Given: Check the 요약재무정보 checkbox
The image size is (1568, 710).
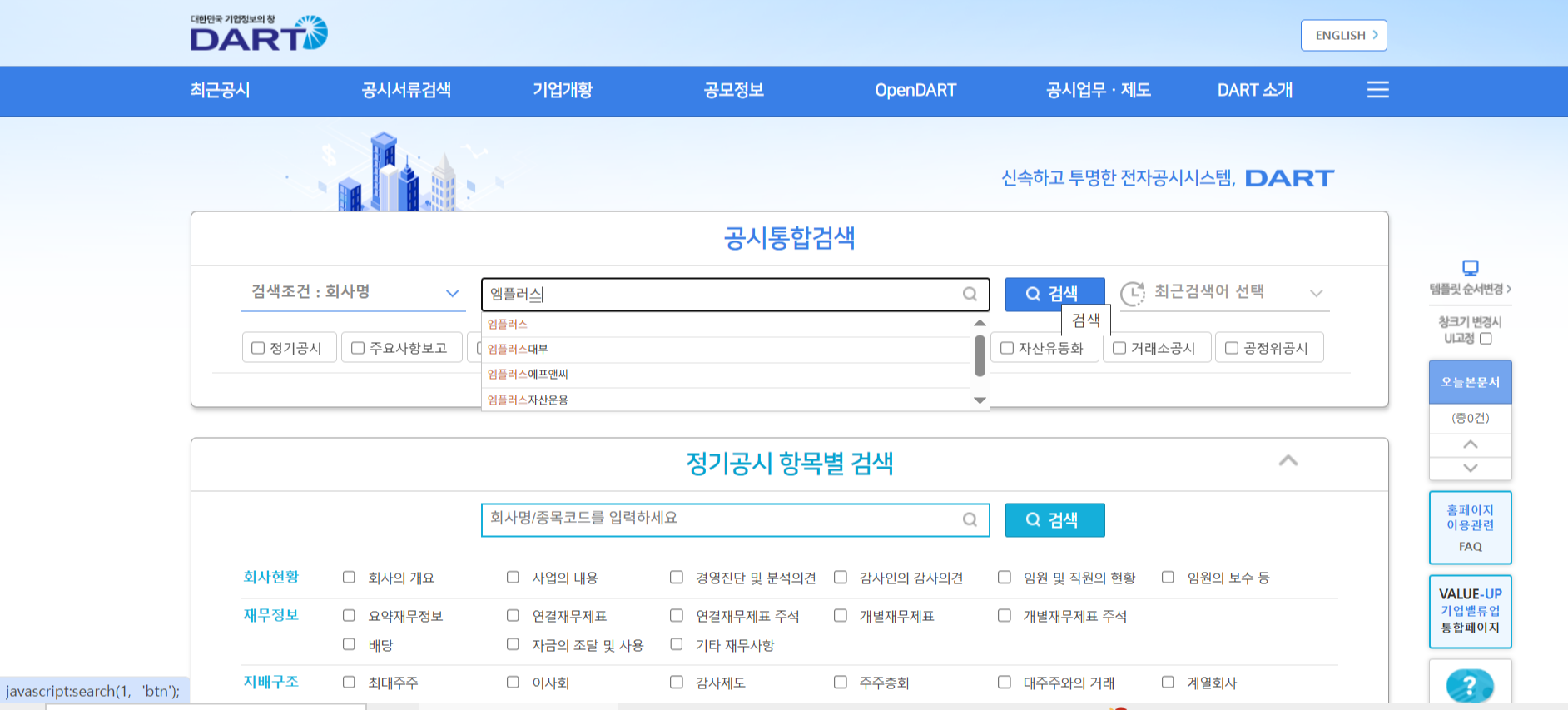Looking at the screenshot, I should coord(349,615).
